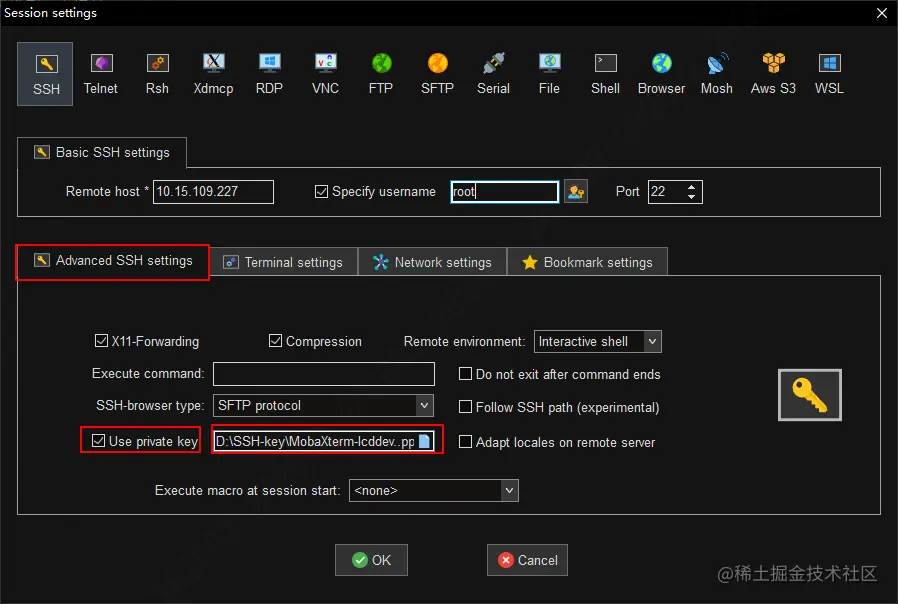Image resolution: width=898 pixels, height=604 pixels.
Task: Decrease the Port number with down arrow
Action: pos(691,196)
